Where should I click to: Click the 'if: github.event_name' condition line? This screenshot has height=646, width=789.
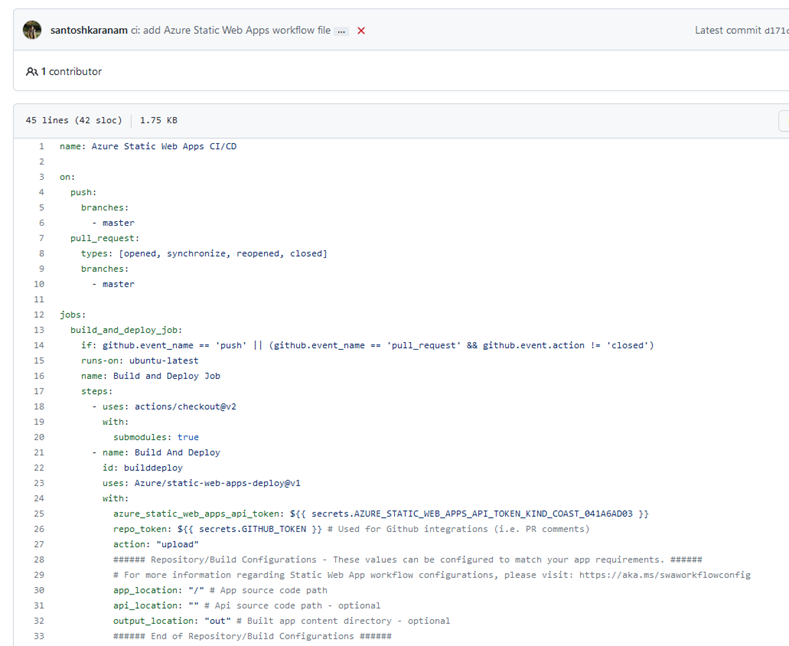[x=367, y=346]
